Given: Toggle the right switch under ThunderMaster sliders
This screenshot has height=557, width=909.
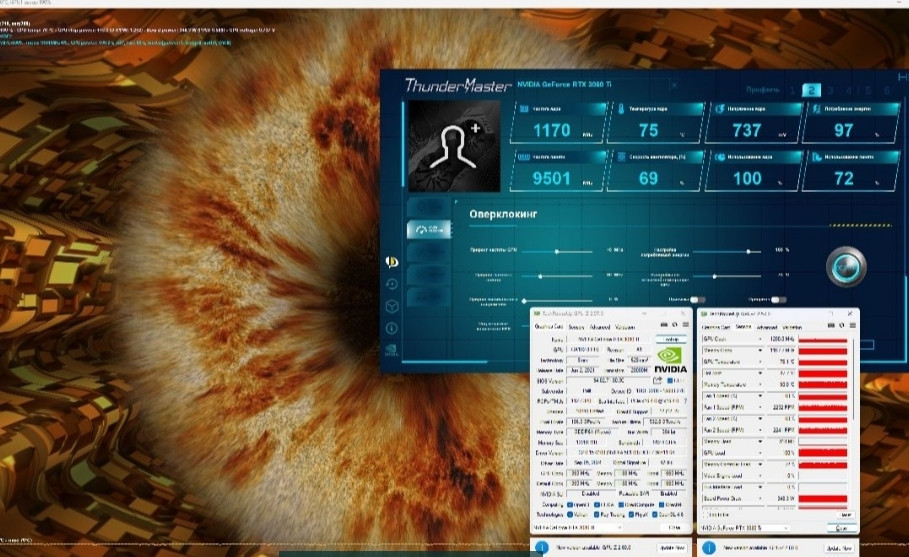Looking at the screenshot, I should pyautogui.click(x=779, y=300).
